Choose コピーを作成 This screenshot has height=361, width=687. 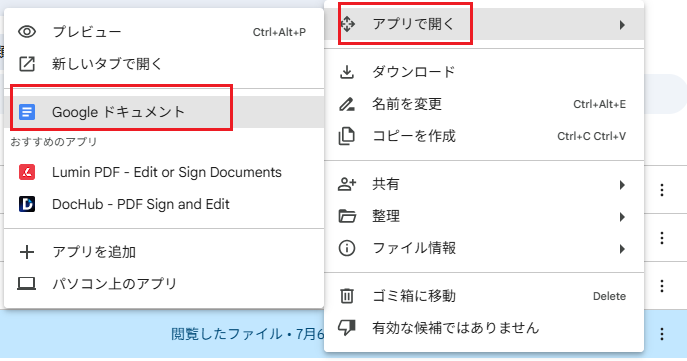tap(484, 136)
